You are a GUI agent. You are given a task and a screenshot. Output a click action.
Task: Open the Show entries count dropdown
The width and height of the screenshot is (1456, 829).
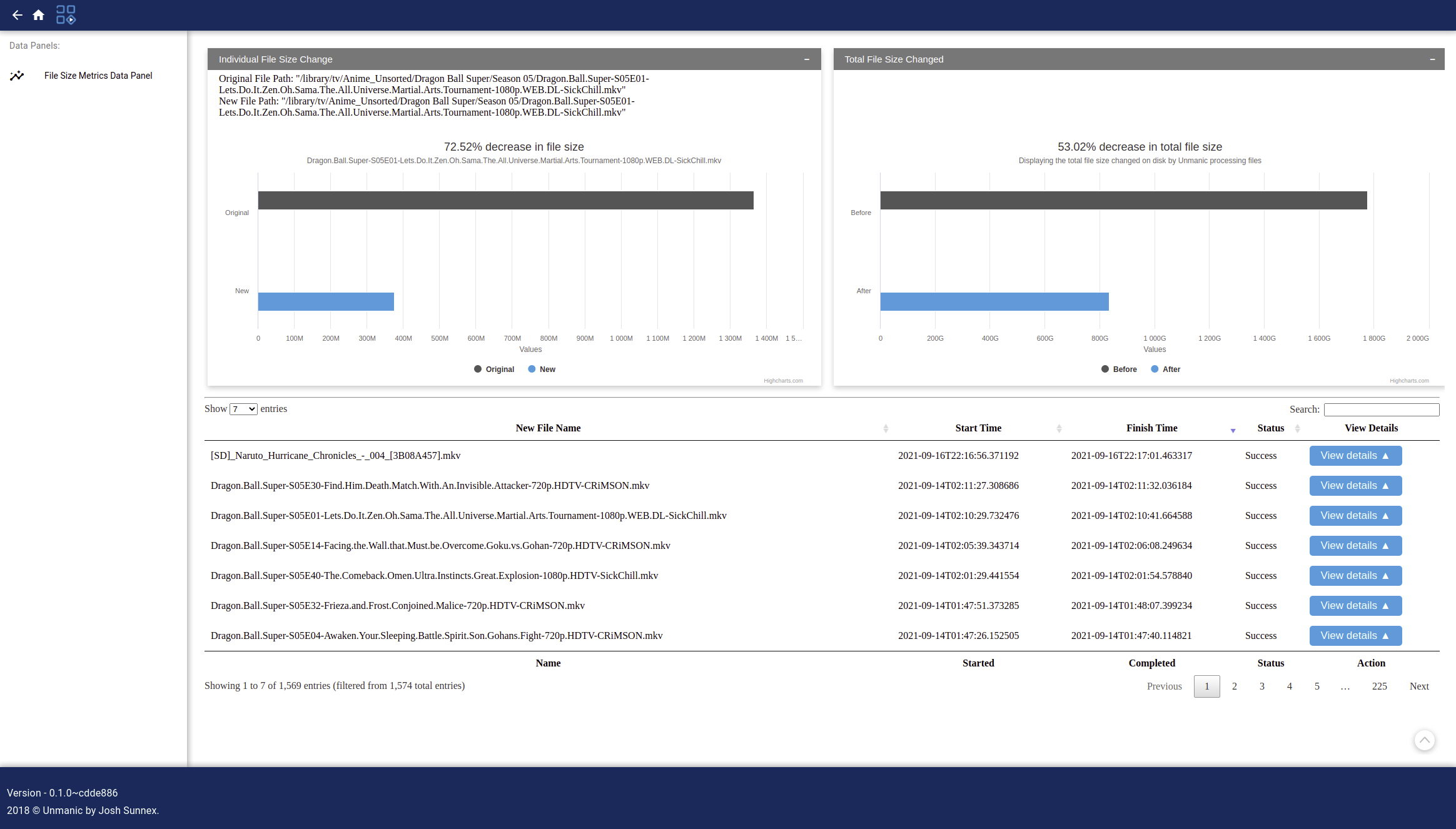[x=243, y=409]
